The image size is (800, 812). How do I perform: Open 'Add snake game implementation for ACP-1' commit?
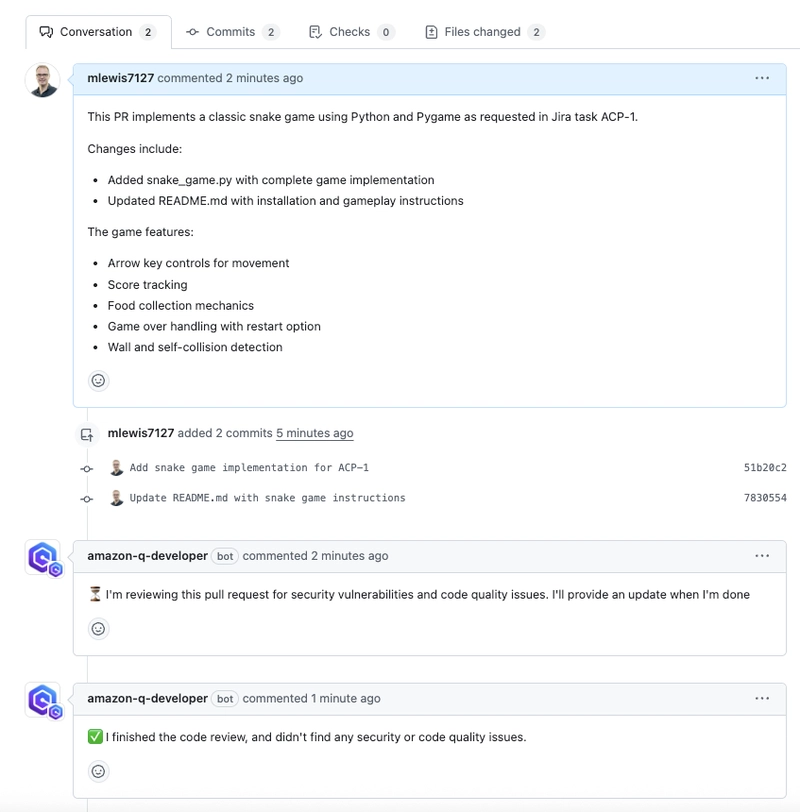[x=249, y=468]
